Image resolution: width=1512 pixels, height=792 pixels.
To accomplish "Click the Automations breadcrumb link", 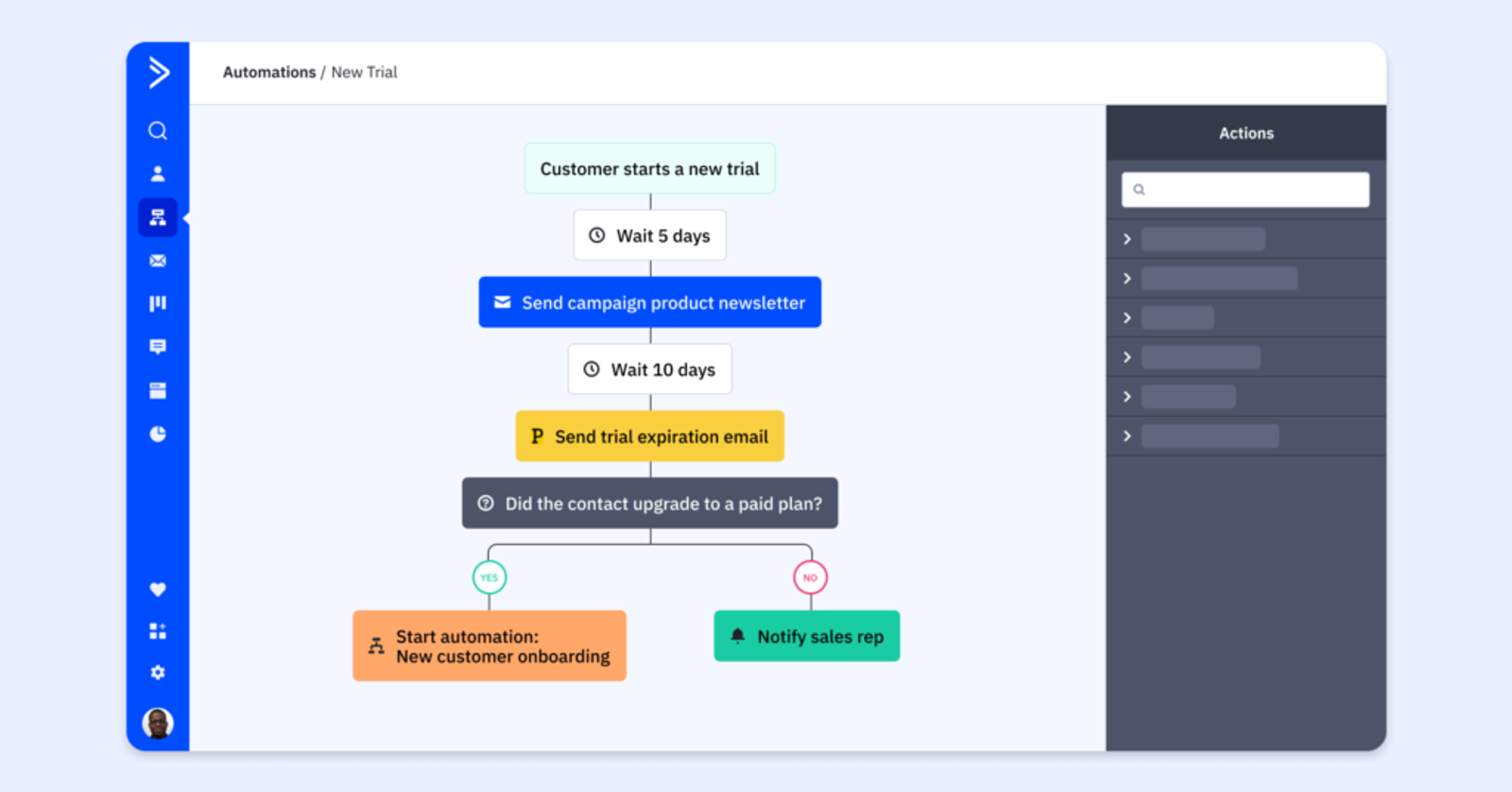I will (x=269, y=73).
